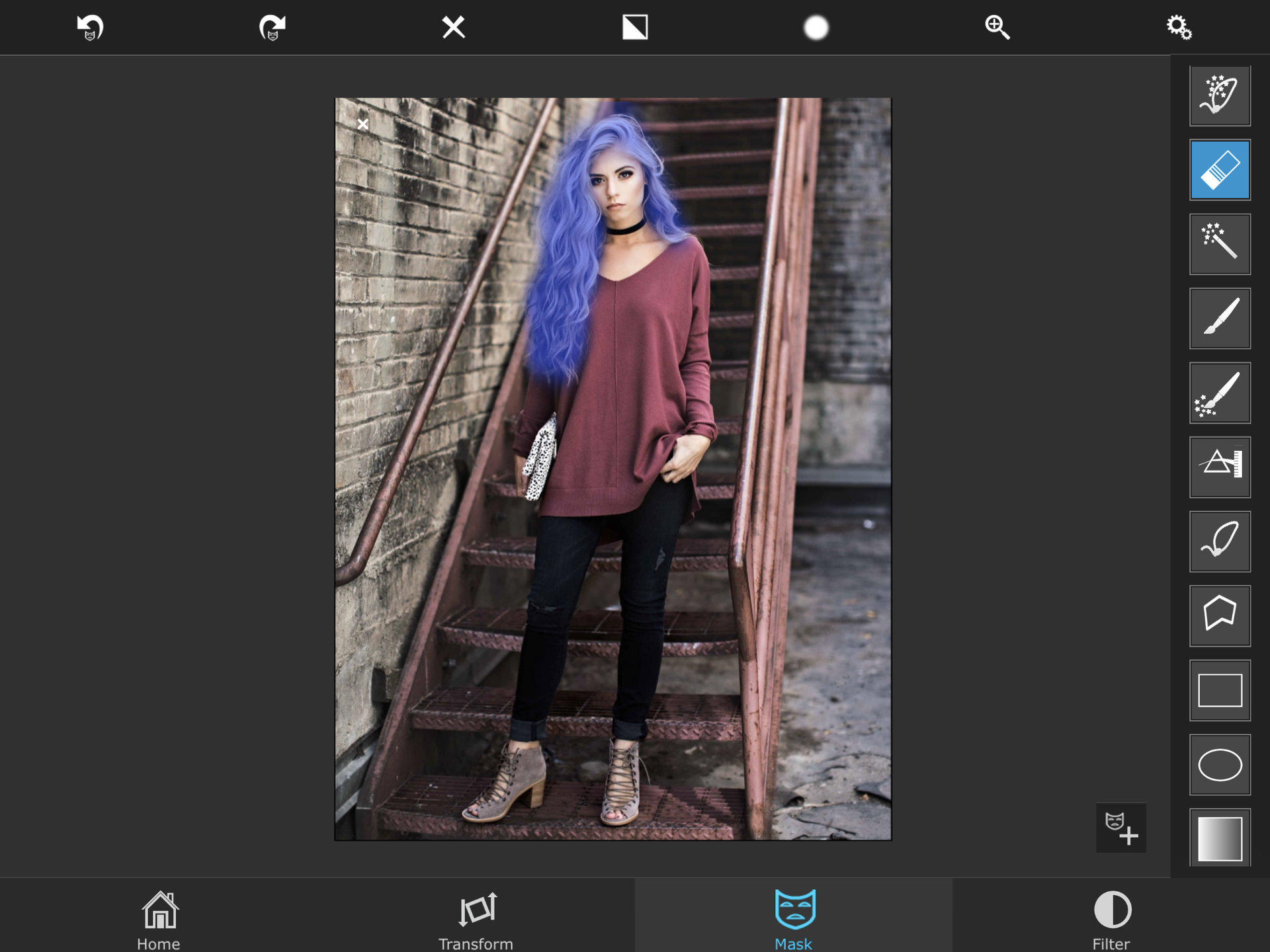
Task: Select the Smart Brush with sparkles
Action: (x=1220, y=393)
